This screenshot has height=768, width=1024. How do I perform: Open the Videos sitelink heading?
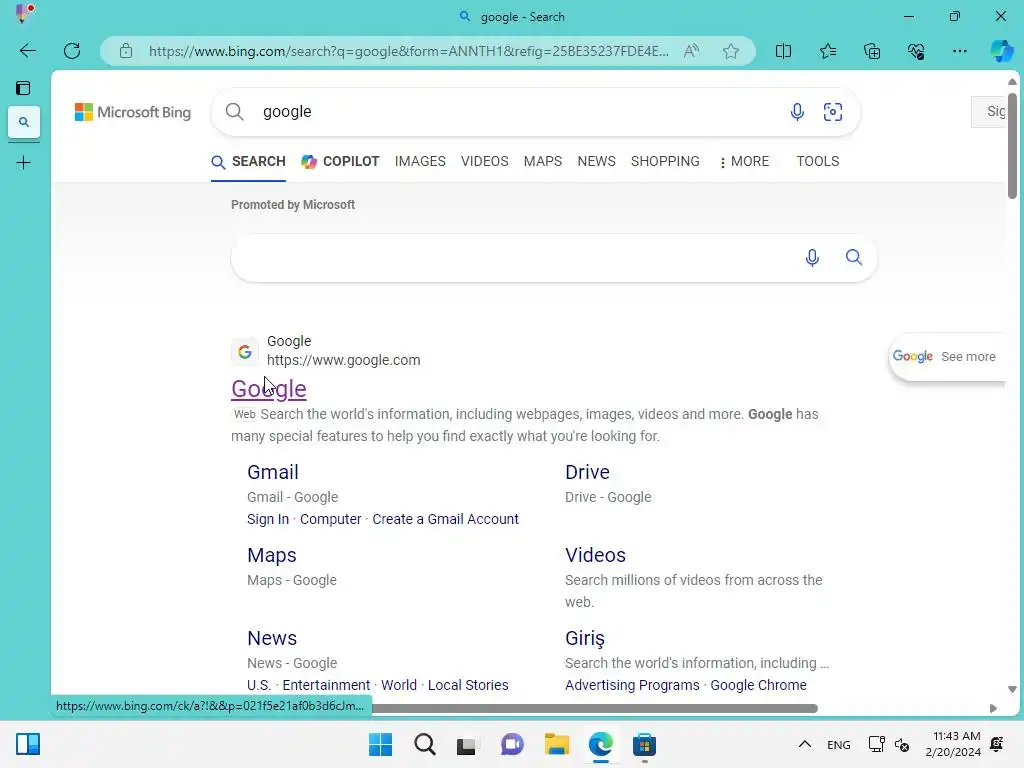[x=595, y=555]
